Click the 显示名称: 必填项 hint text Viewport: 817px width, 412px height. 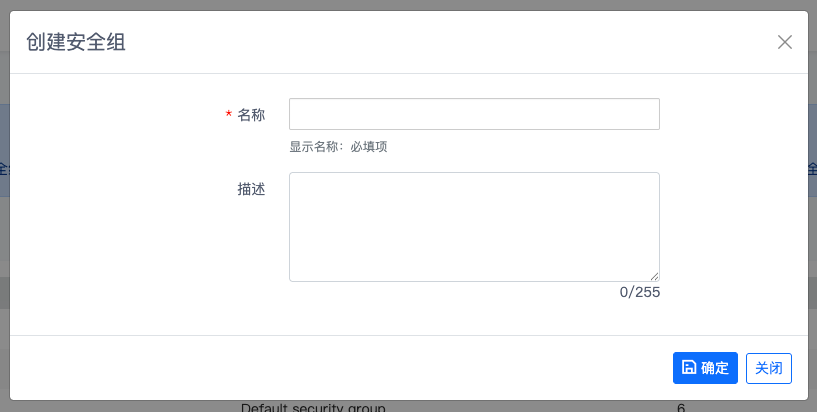click(x=338, y=147)
